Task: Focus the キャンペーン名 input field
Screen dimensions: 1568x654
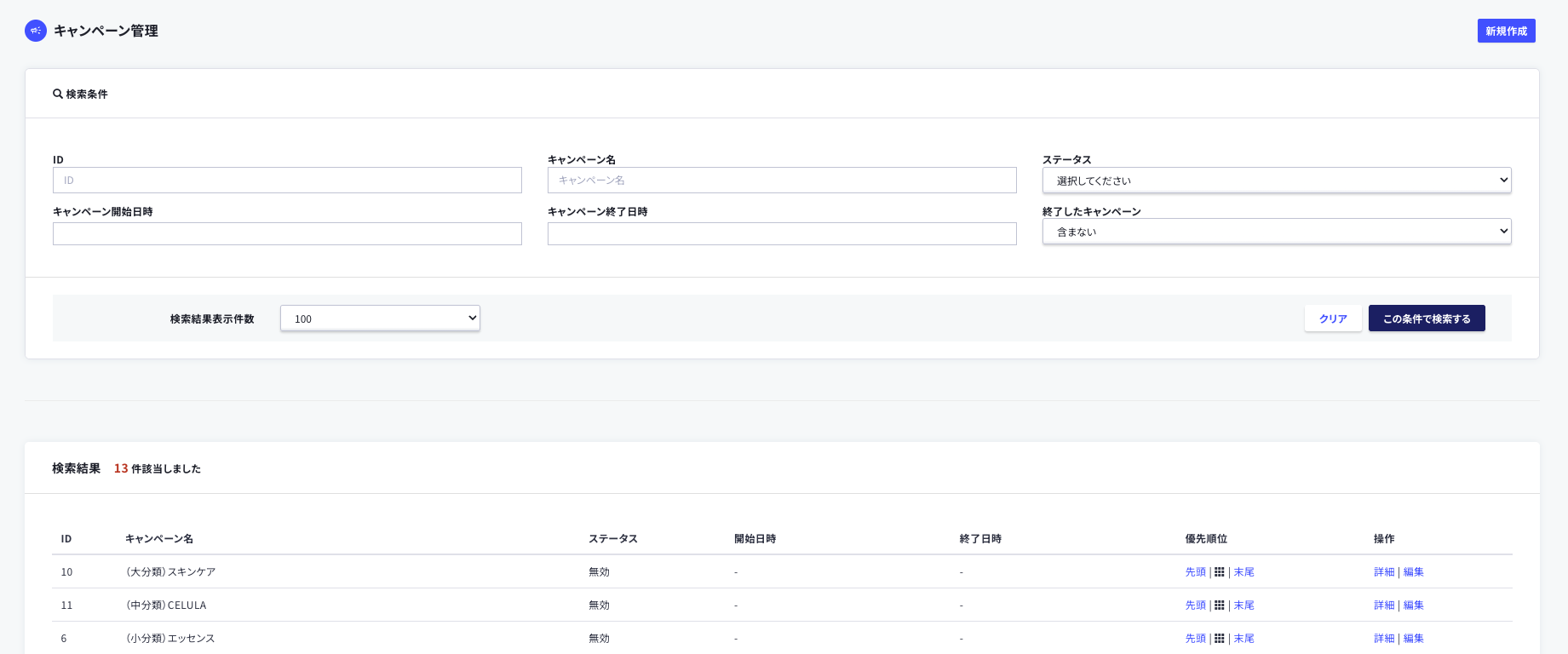Action: 782,180
